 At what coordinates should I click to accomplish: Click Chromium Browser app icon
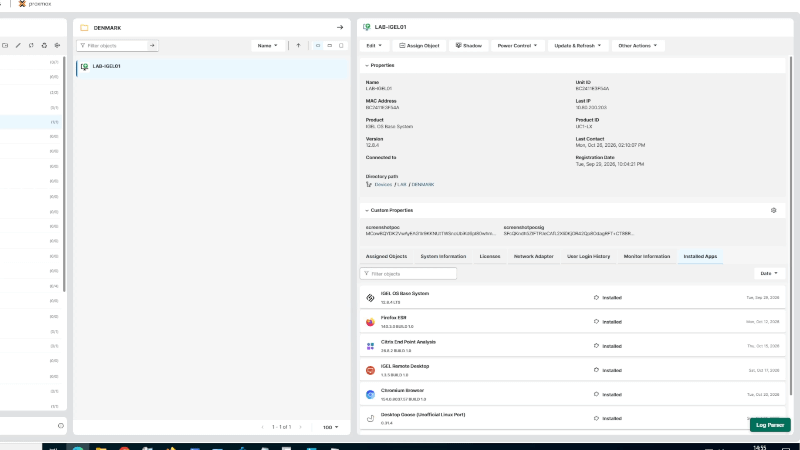click(x=370, y=394)
